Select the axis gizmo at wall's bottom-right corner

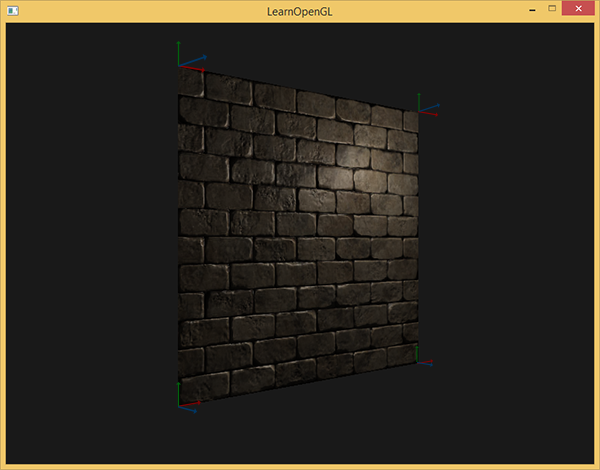[422, 358]
